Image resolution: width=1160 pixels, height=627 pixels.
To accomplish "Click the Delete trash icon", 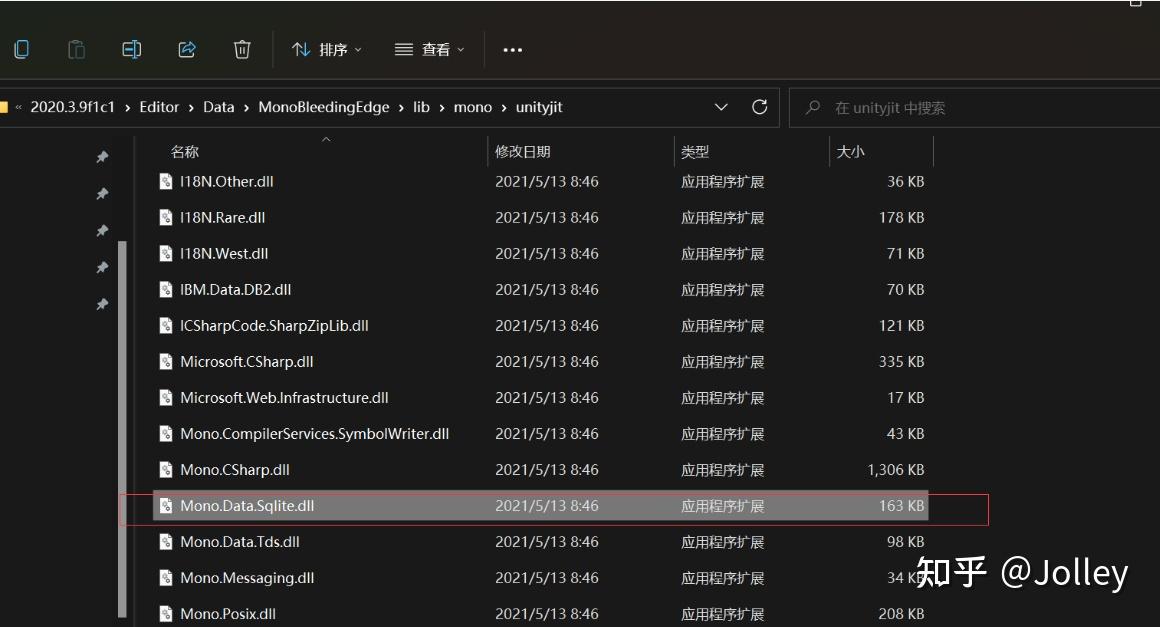I will point(242,49).
